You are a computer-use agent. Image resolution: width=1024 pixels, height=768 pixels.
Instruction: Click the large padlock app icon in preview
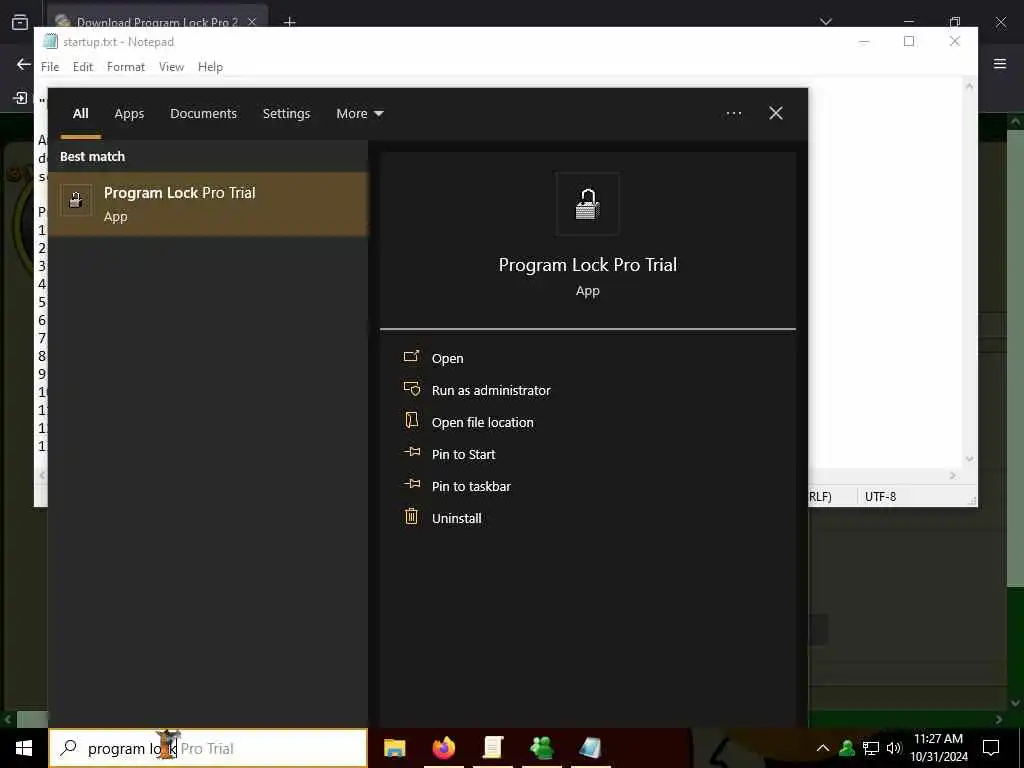[x=587, y=204]
